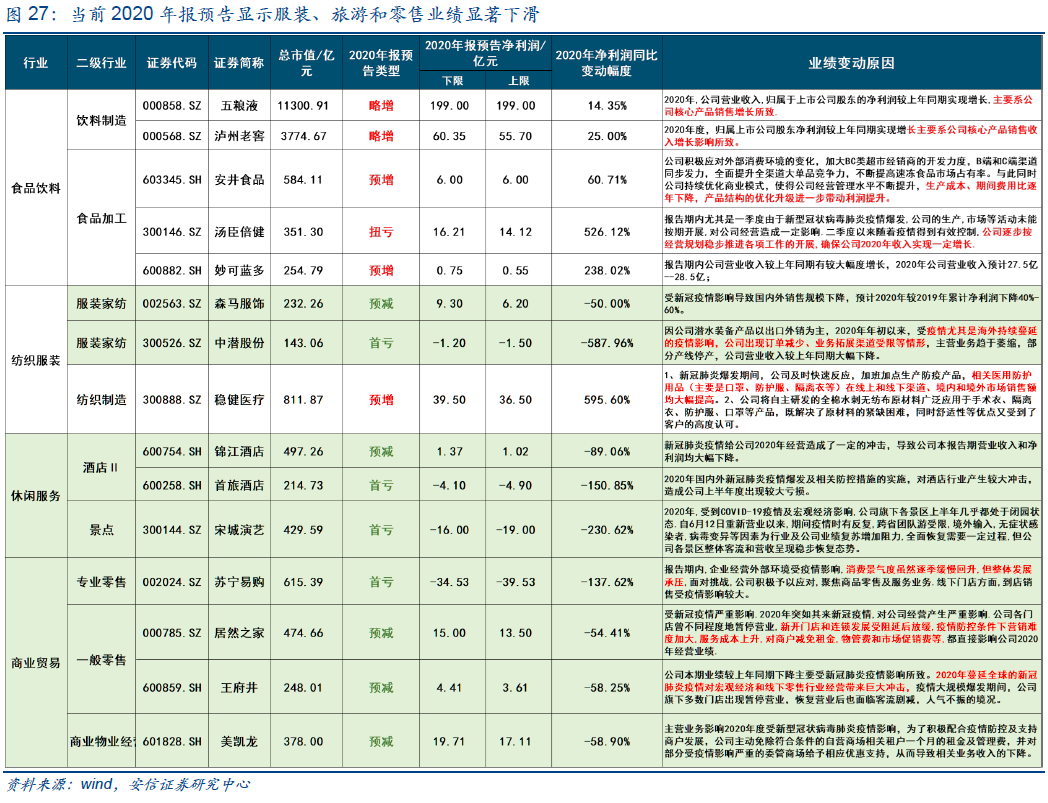Click the 锦江酒店 name cell

click(x=239, y=452)
